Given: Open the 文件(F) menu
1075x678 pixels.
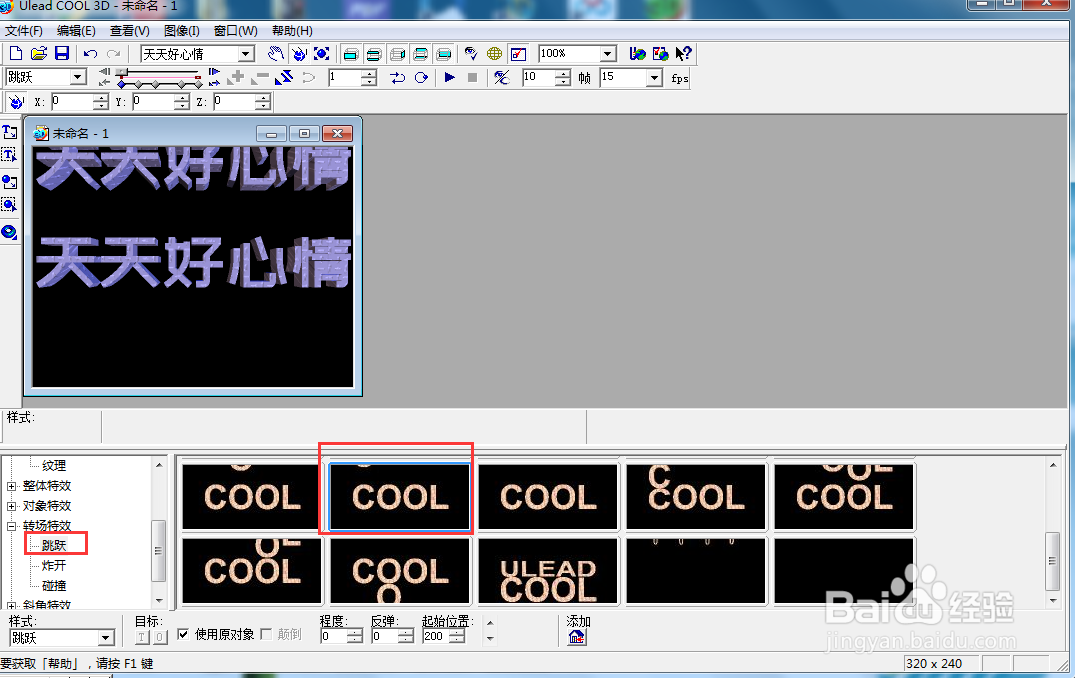Looking at the screenshot, I should tap(23, 31).
